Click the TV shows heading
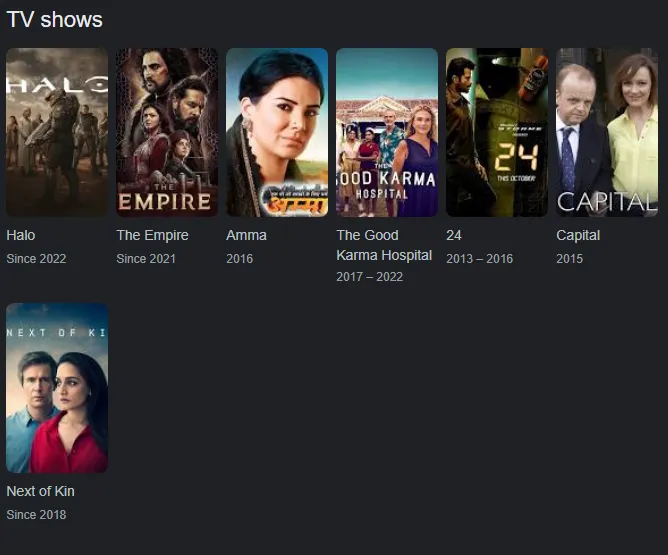Screen dimensions: 668x555 (55, 20)
